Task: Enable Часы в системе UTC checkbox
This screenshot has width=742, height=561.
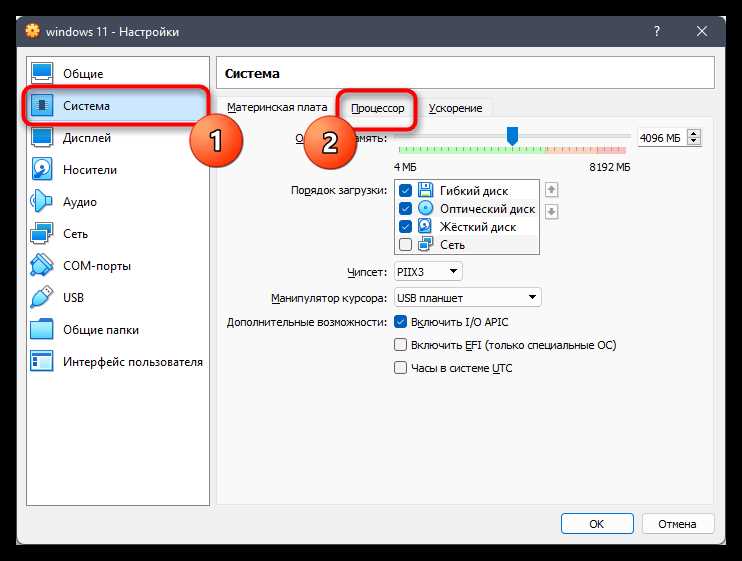Action: [x=400, y=368]
